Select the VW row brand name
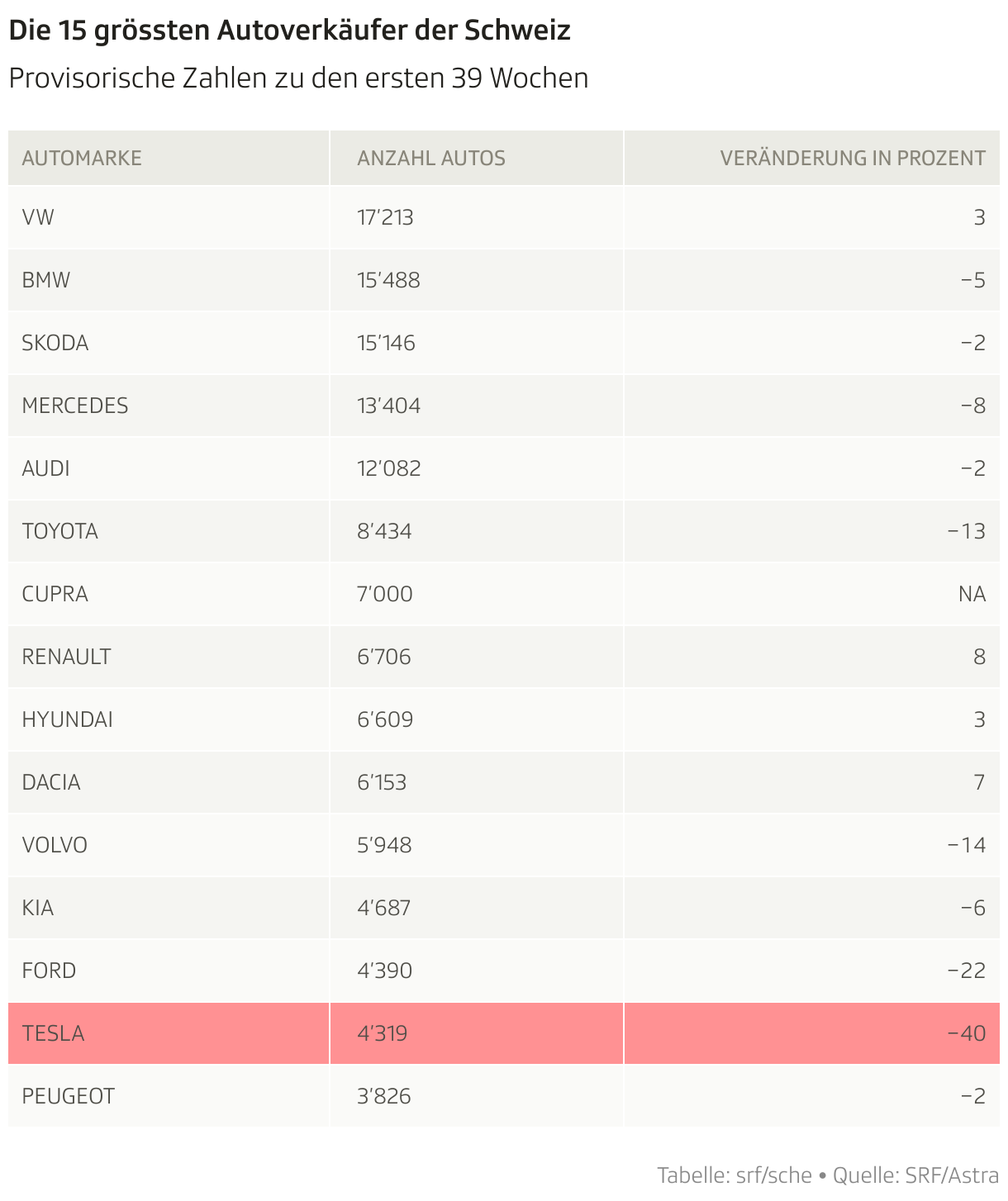This screenshot has height=1201, width=1008. pyautogui.click(x=38, y=217)
